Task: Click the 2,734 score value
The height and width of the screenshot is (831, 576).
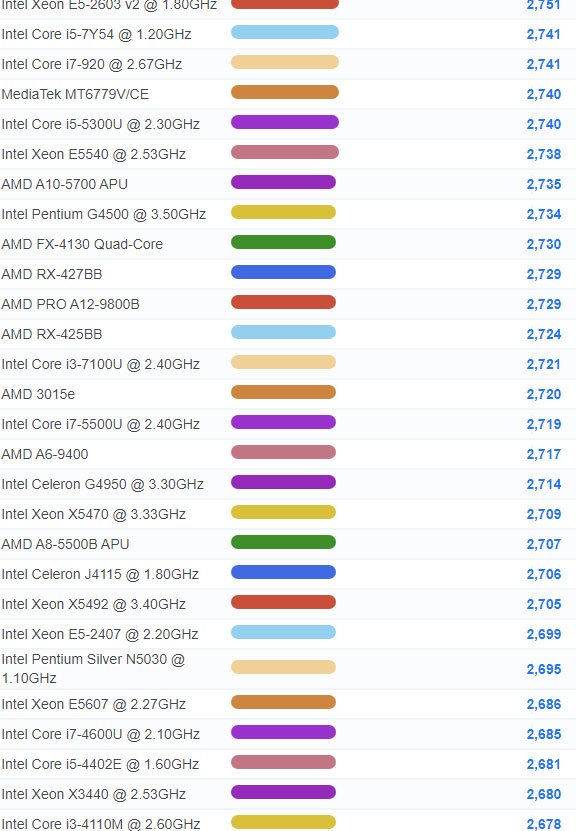Action: click(x=544, y=214)
